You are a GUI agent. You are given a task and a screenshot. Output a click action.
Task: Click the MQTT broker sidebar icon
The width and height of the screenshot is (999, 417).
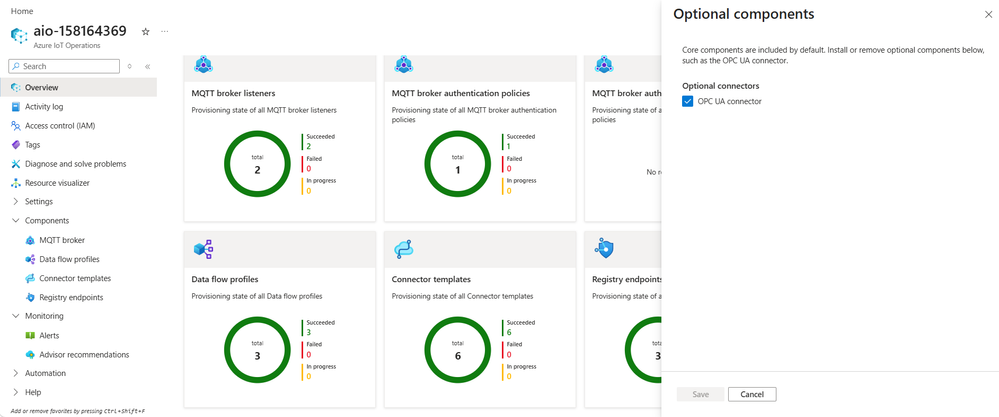pyautogui.click(x=30, y=240)
